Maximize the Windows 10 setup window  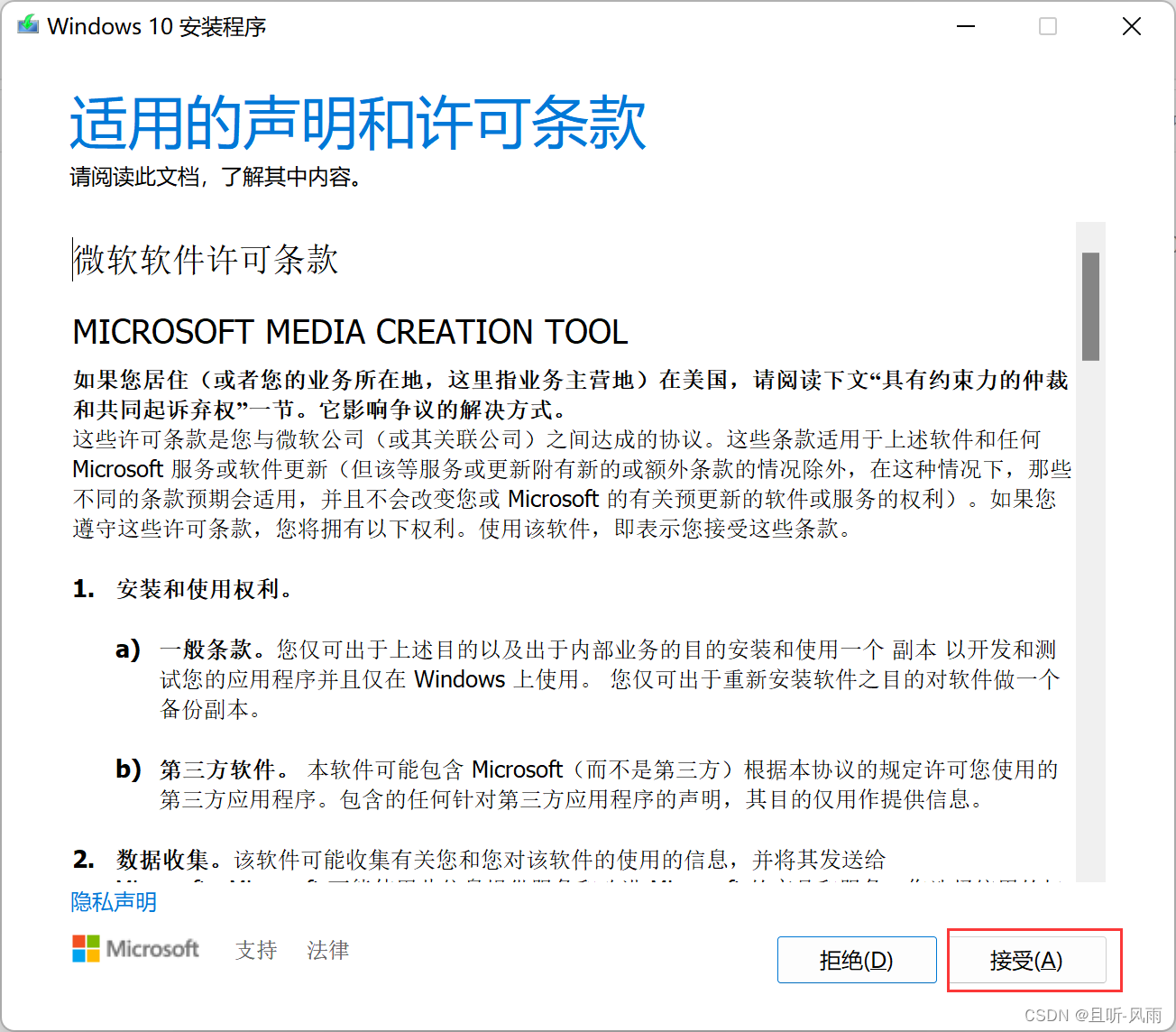(x=1048, y=26)
